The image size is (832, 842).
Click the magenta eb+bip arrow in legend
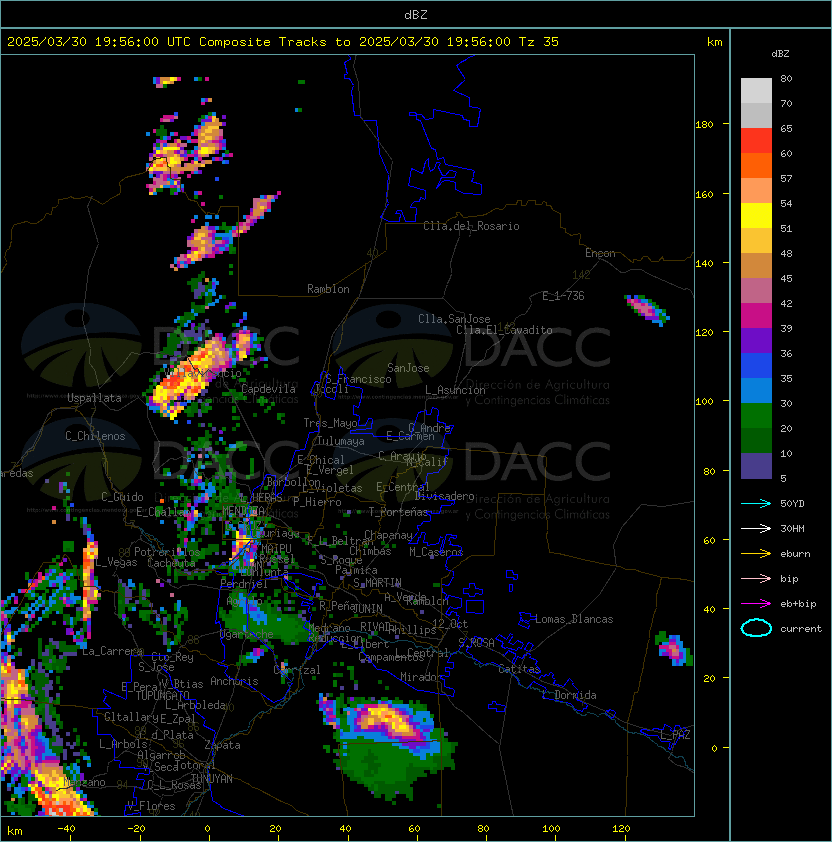click(756, 604)
